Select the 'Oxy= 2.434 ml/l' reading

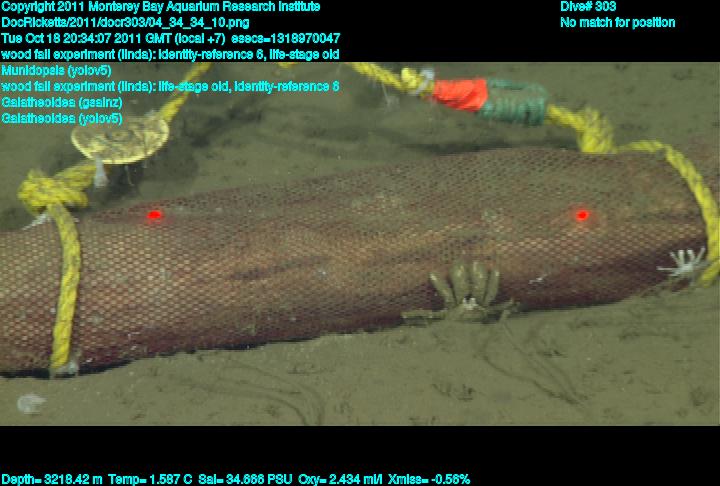[340, 480]
